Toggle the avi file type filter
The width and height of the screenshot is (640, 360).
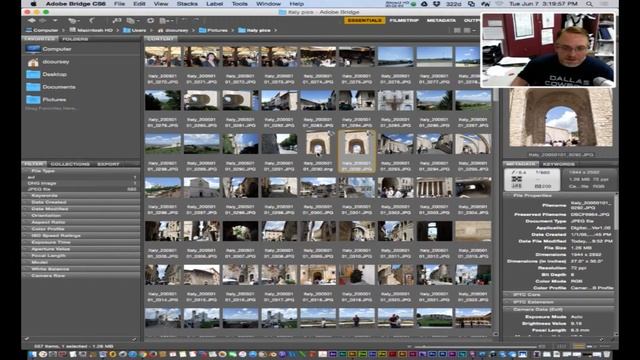81,178
